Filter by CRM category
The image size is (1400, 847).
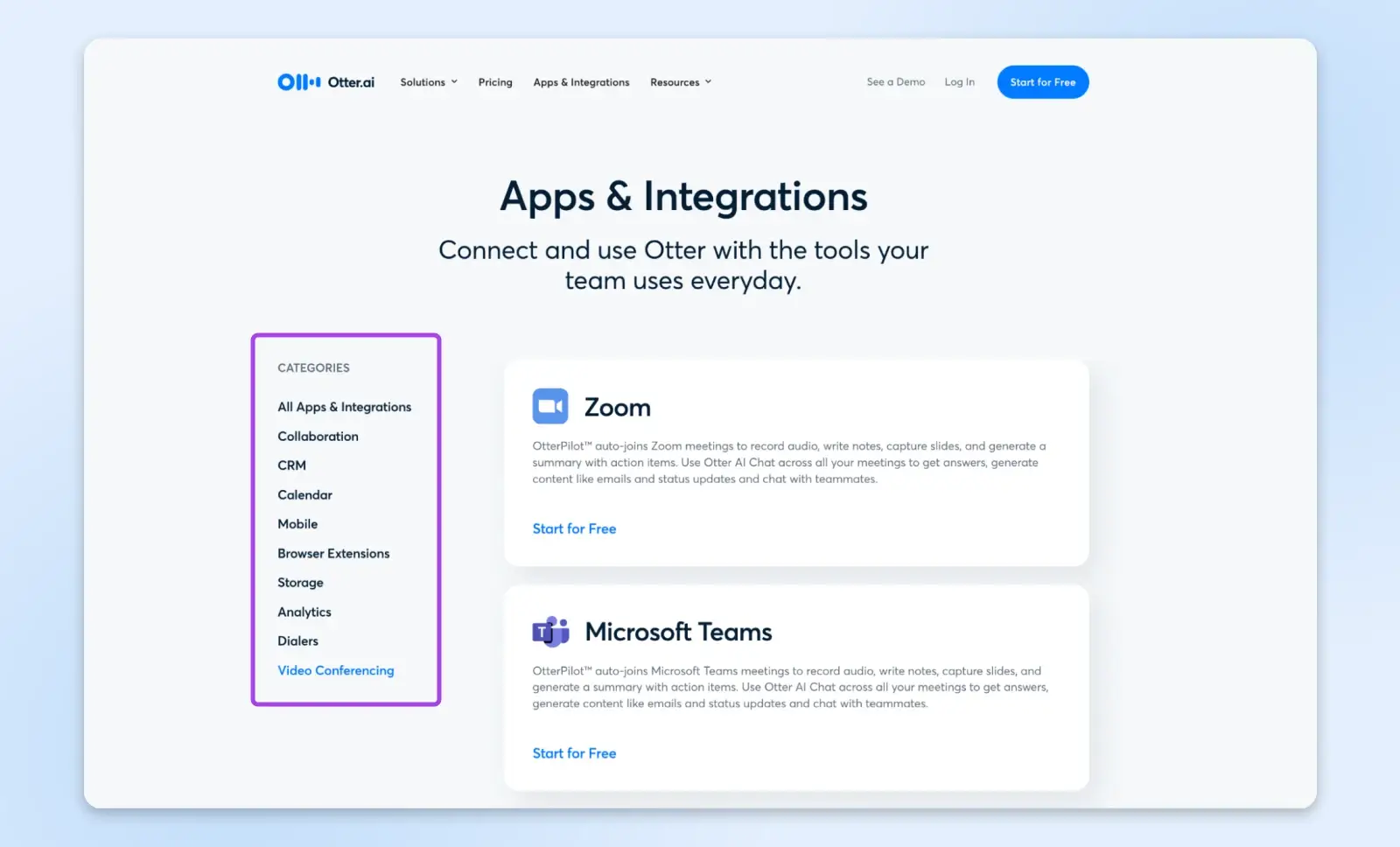(x=292, y=465)
